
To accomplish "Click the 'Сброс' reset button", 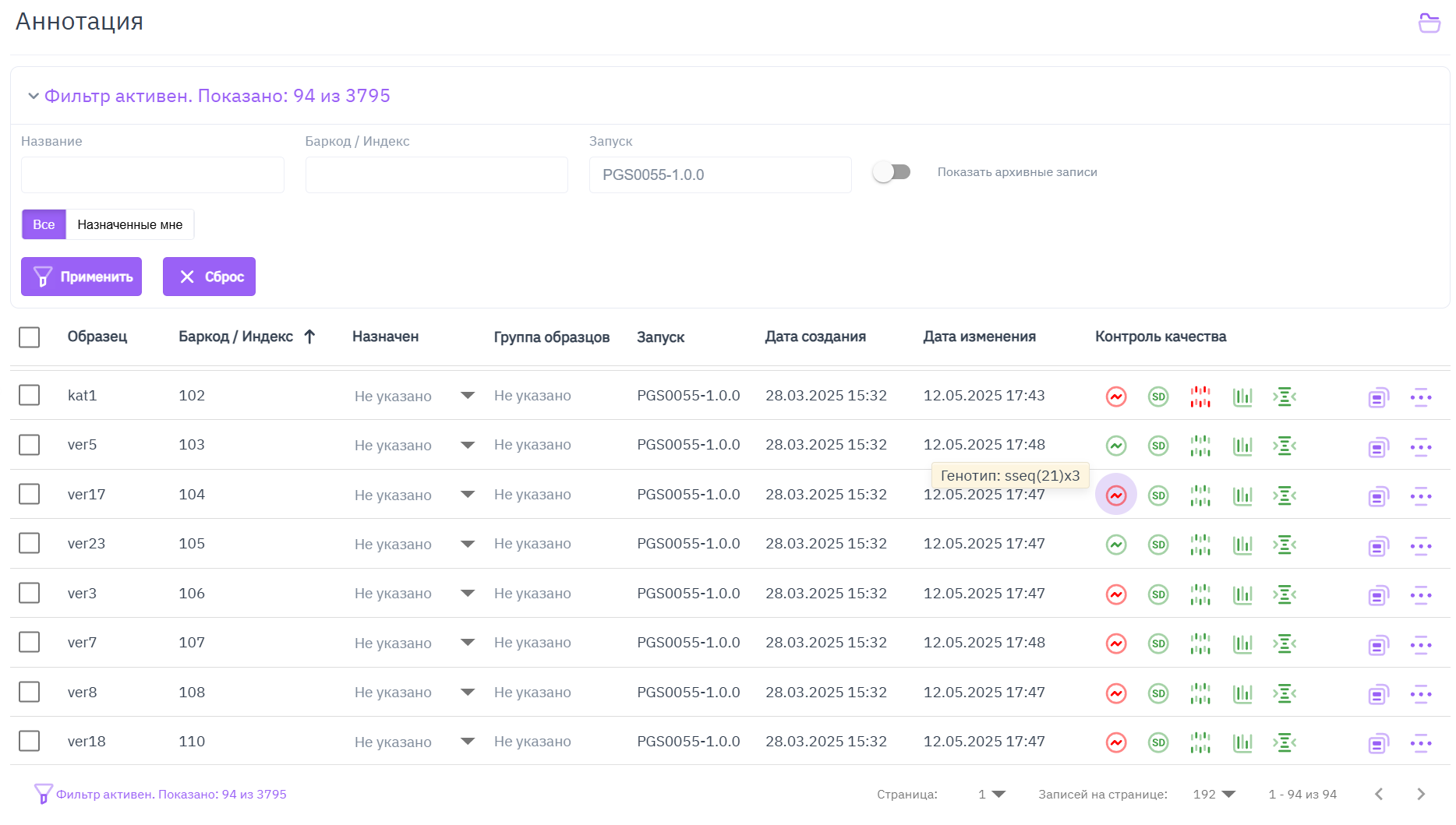I will 209,277.
